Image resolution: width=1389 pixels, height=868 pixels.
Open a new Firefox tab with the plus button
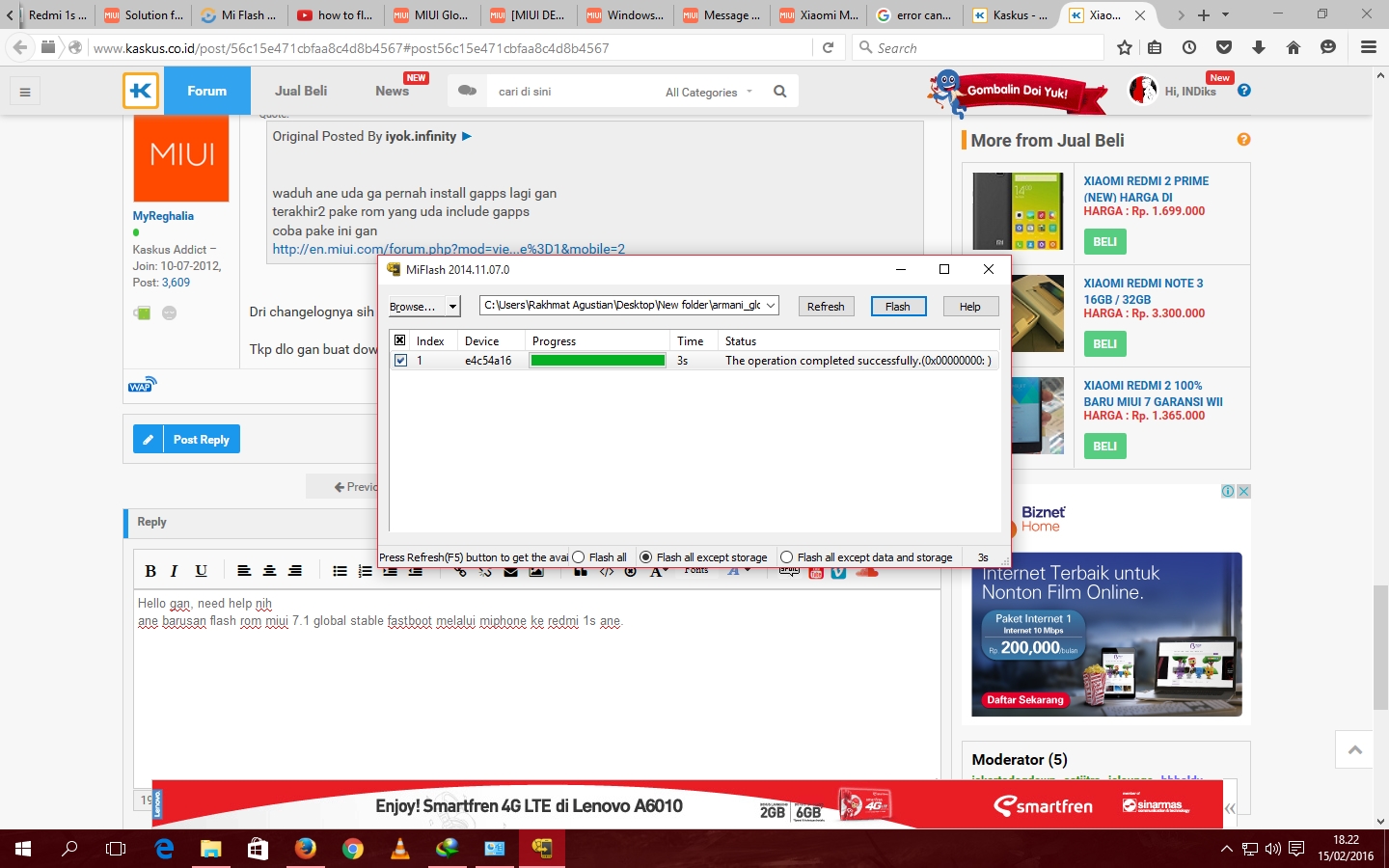(1203, 15)
